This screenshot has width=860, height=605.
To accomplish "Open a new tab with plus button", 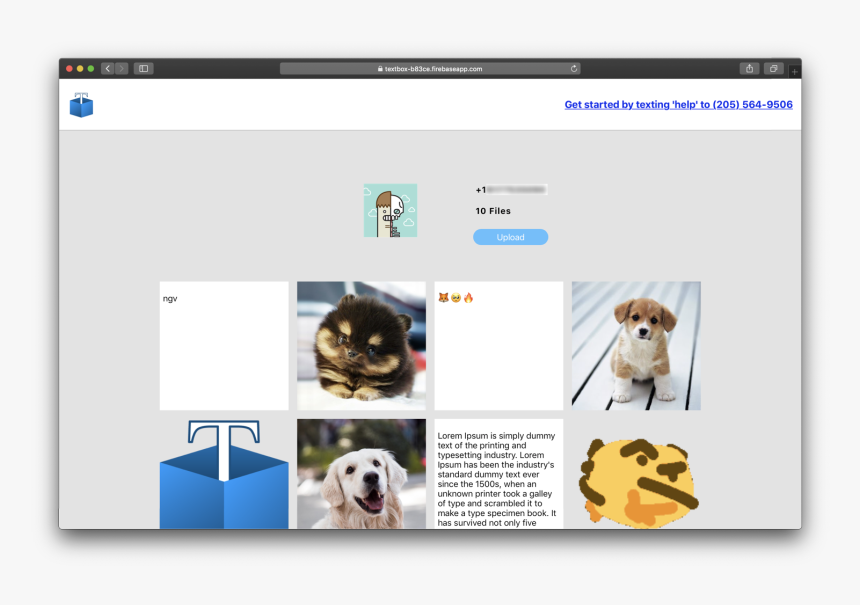I will [794, 71].
